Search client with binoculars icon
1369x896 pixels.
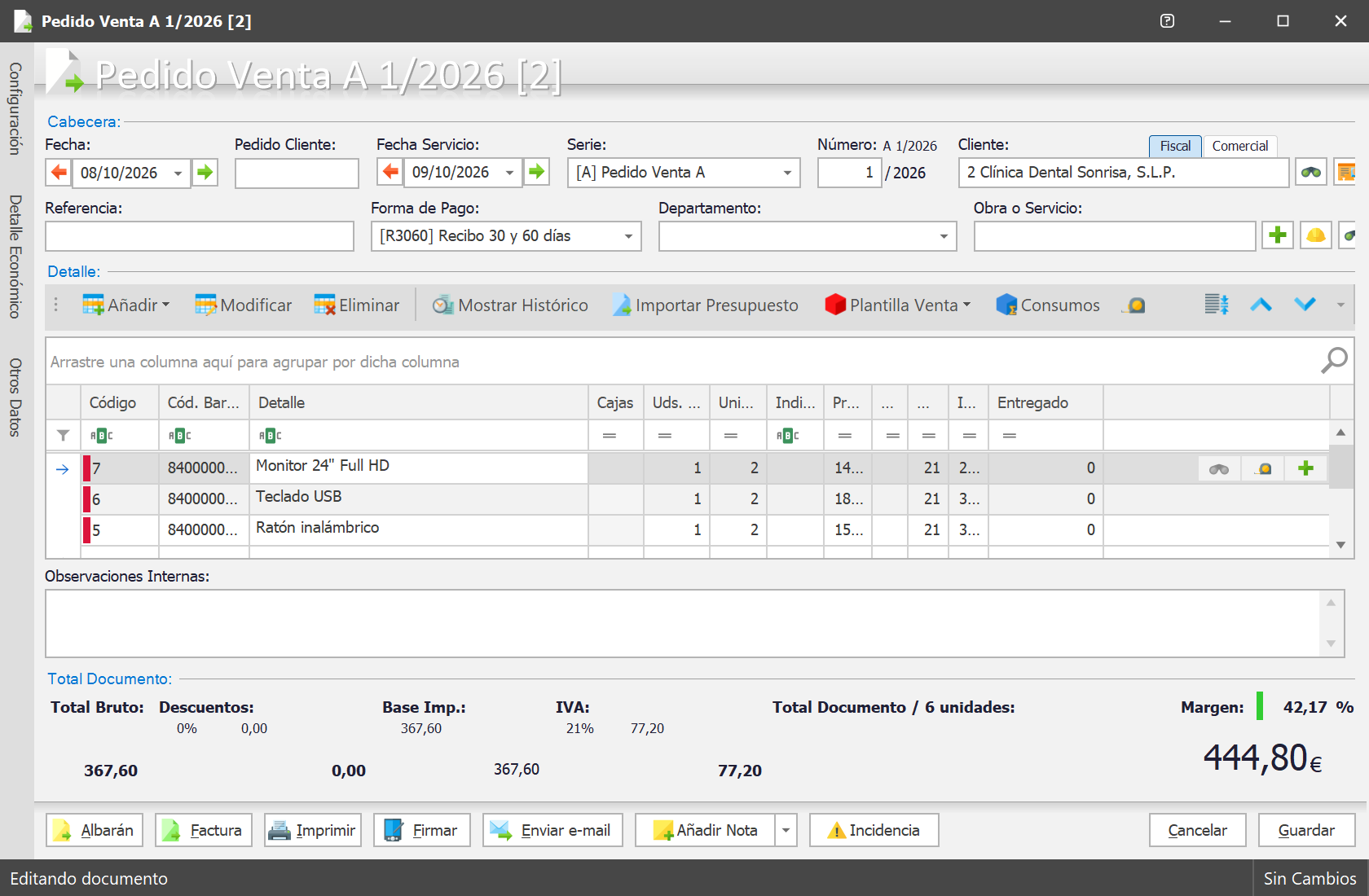tap(1311, 172)
